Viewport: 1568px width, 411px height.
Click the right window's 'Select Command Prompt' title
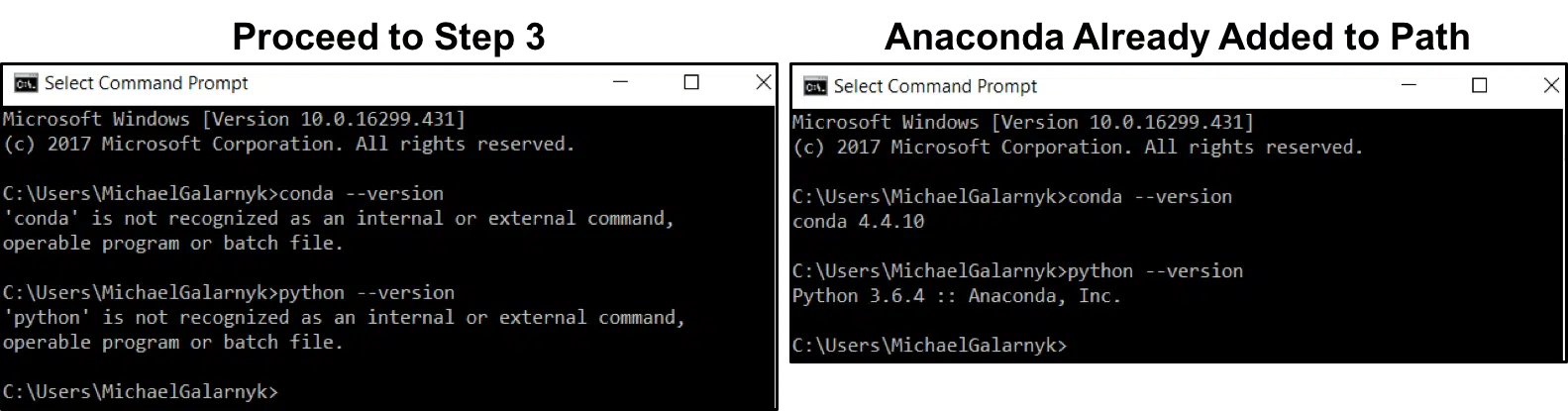pos(935,86)
